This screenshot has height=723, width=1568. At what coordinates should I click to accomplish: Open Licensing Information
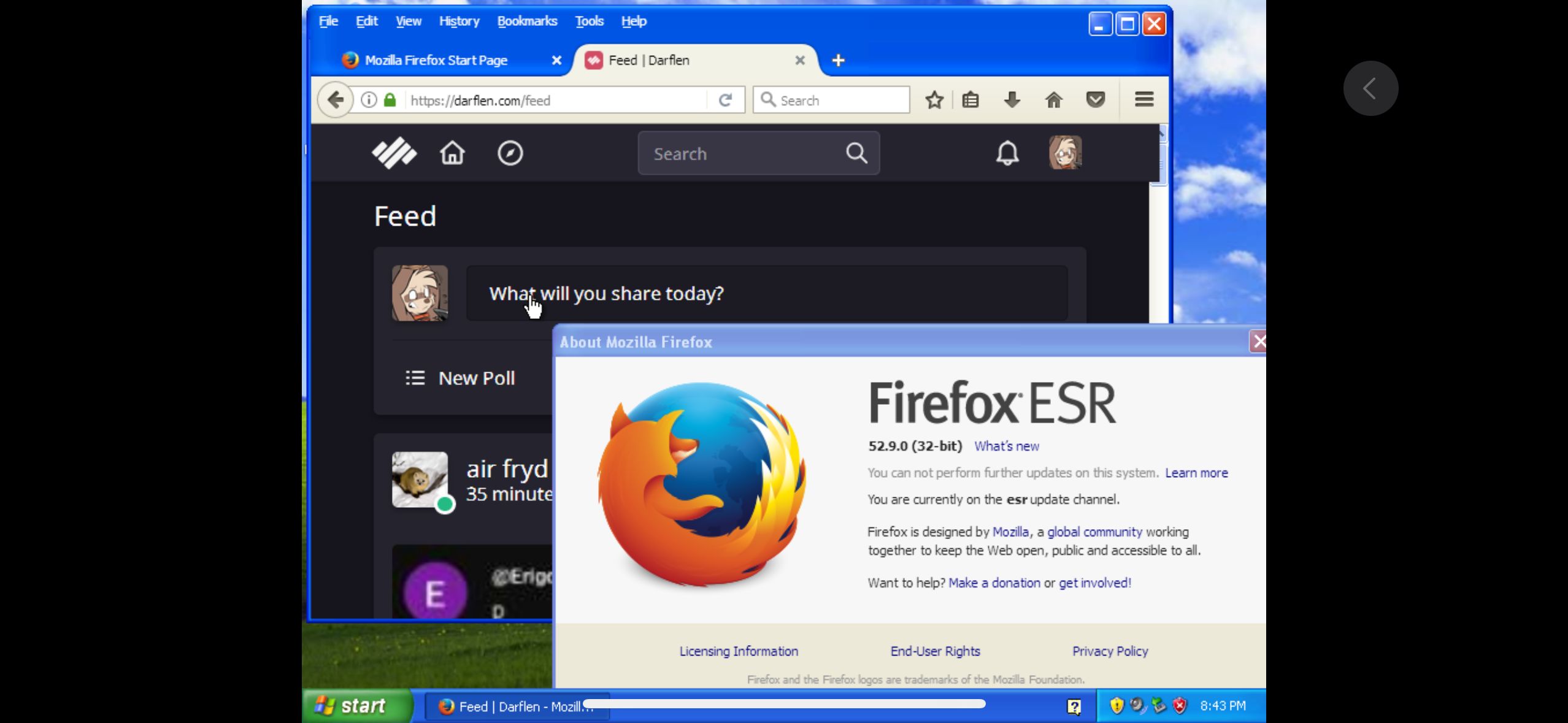point(739,651)
